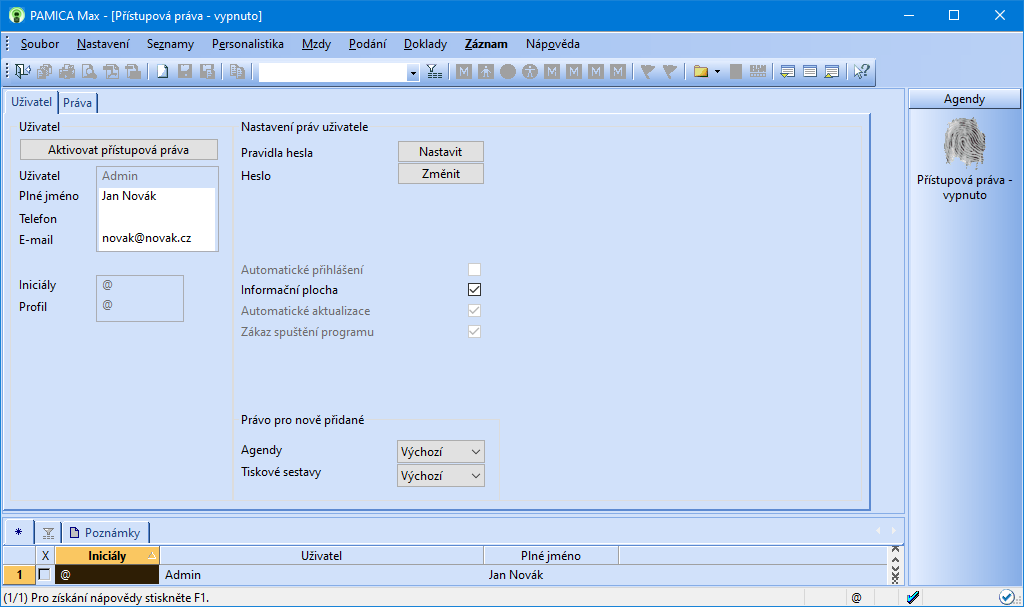The width and height of the screenshot is (1024, 607).
Task: Click the circled checkmark icon in status bar corner
Action: [1006, 597]
